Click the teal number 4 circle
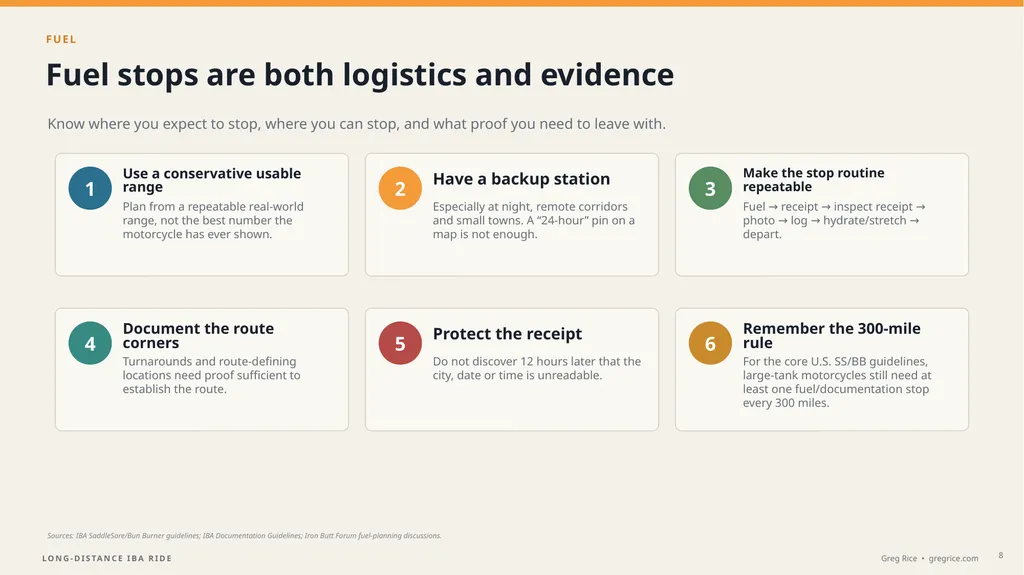 tap(90, 343)
